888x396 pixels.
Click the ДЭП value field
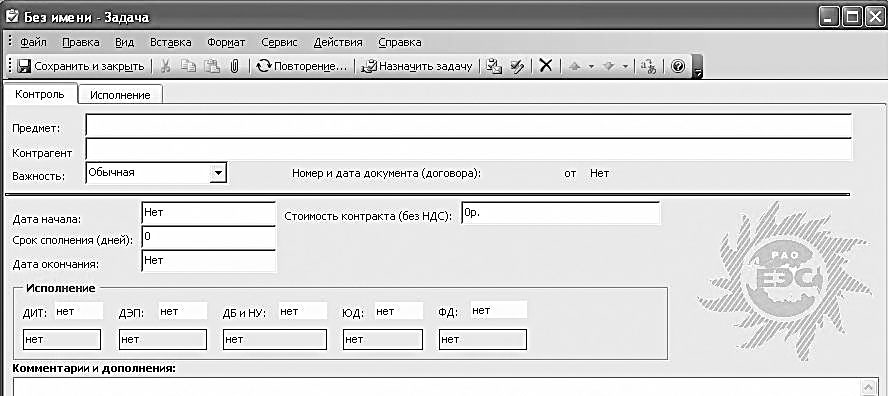point(182,311)
